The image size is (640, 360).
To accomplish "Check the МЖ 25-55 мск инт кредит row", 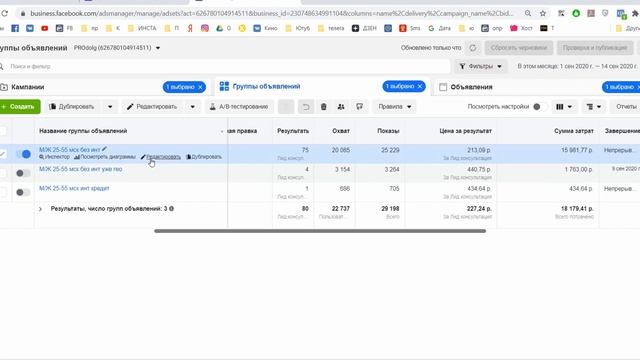I will point(2,192).
